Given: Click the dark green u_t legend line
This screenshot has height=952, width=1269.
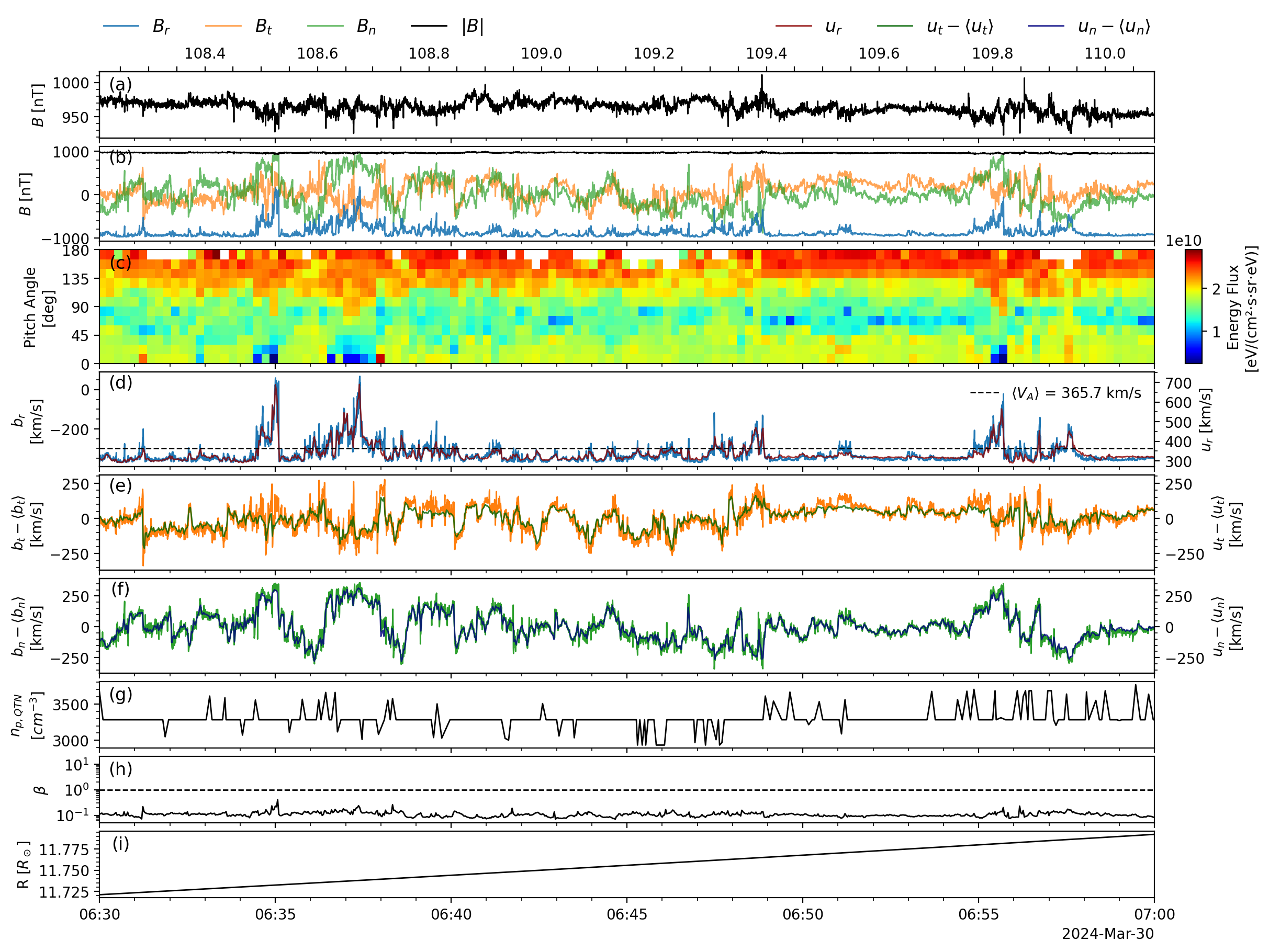Looking at the screenshot, I should [895, 26].
